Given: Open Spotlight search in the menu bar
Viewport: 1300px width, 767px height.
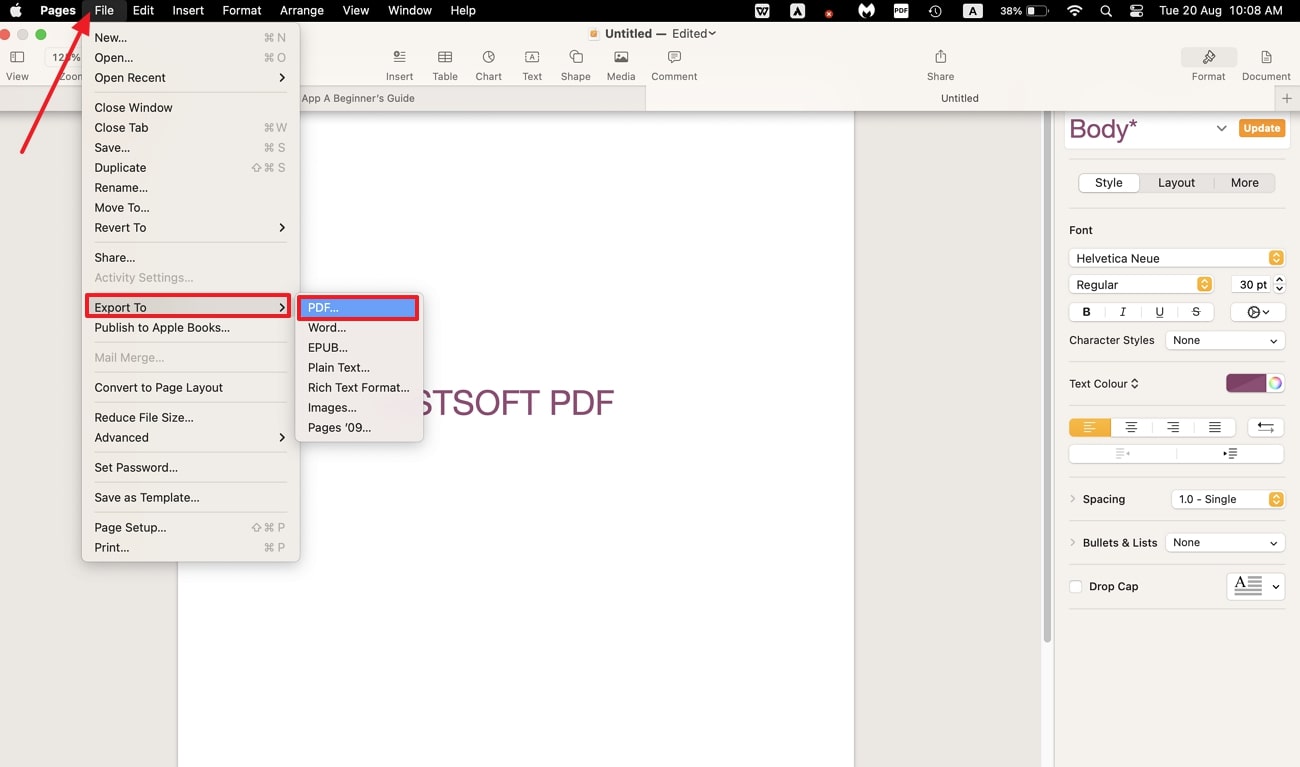Looking at the screenshot, I should pos(1105,11).
